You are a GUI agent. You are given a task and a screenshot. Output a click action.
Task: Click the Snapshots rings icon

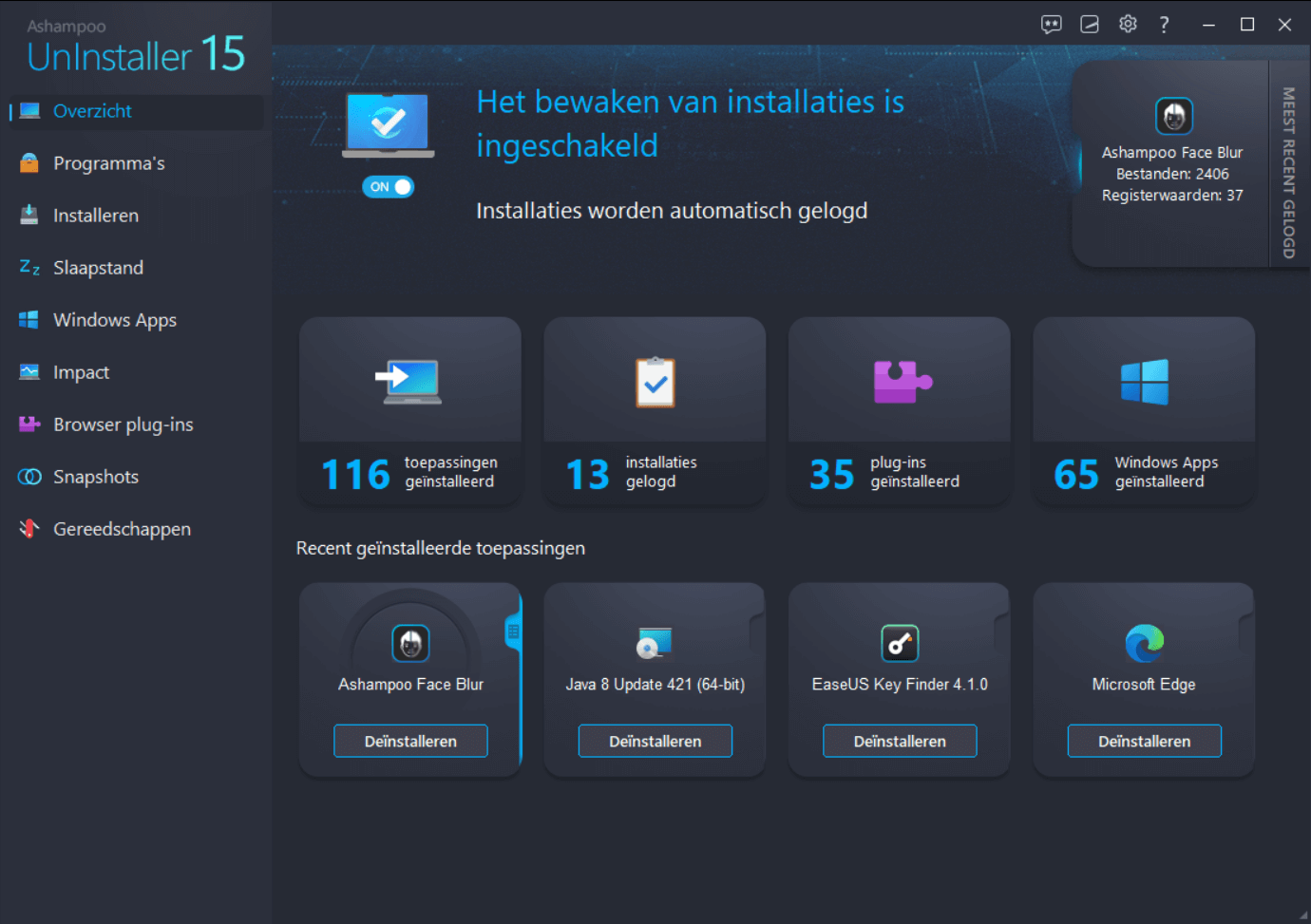point(29,477)
